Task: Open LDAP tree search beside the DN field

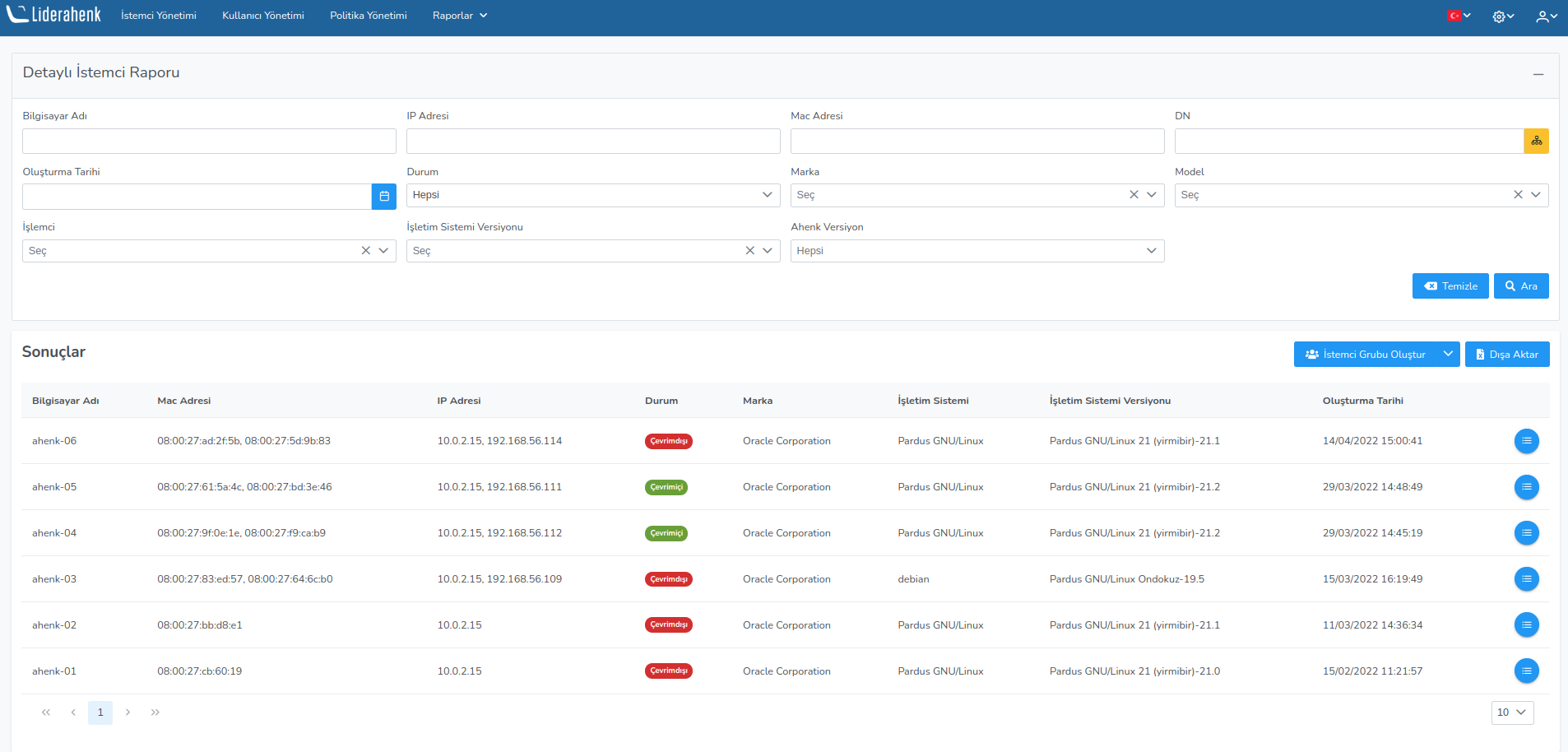Action: pos(1537,141)
